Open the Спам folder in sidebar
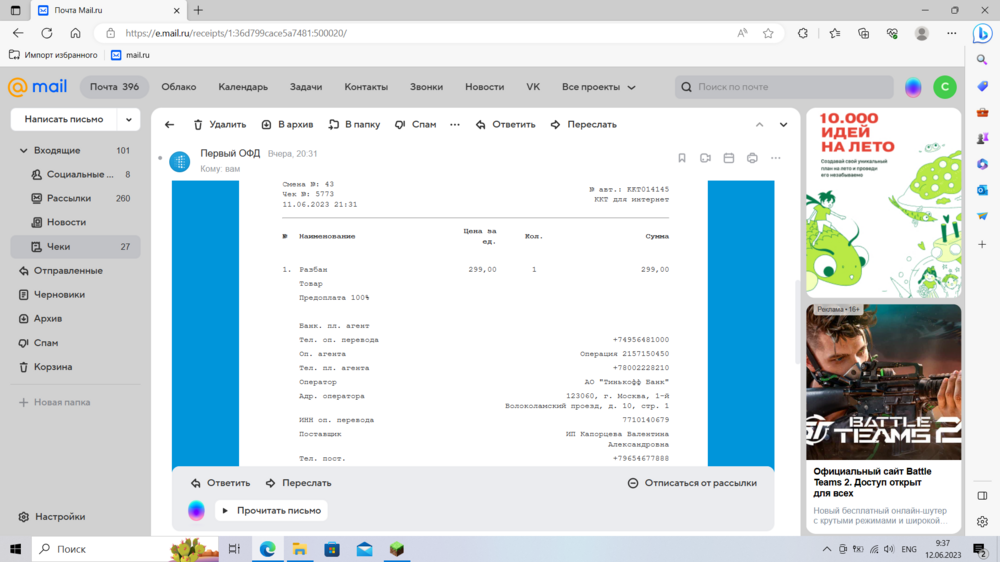Image resolution: width=1000 pixels, height=562 pixels. click(75, 343)
